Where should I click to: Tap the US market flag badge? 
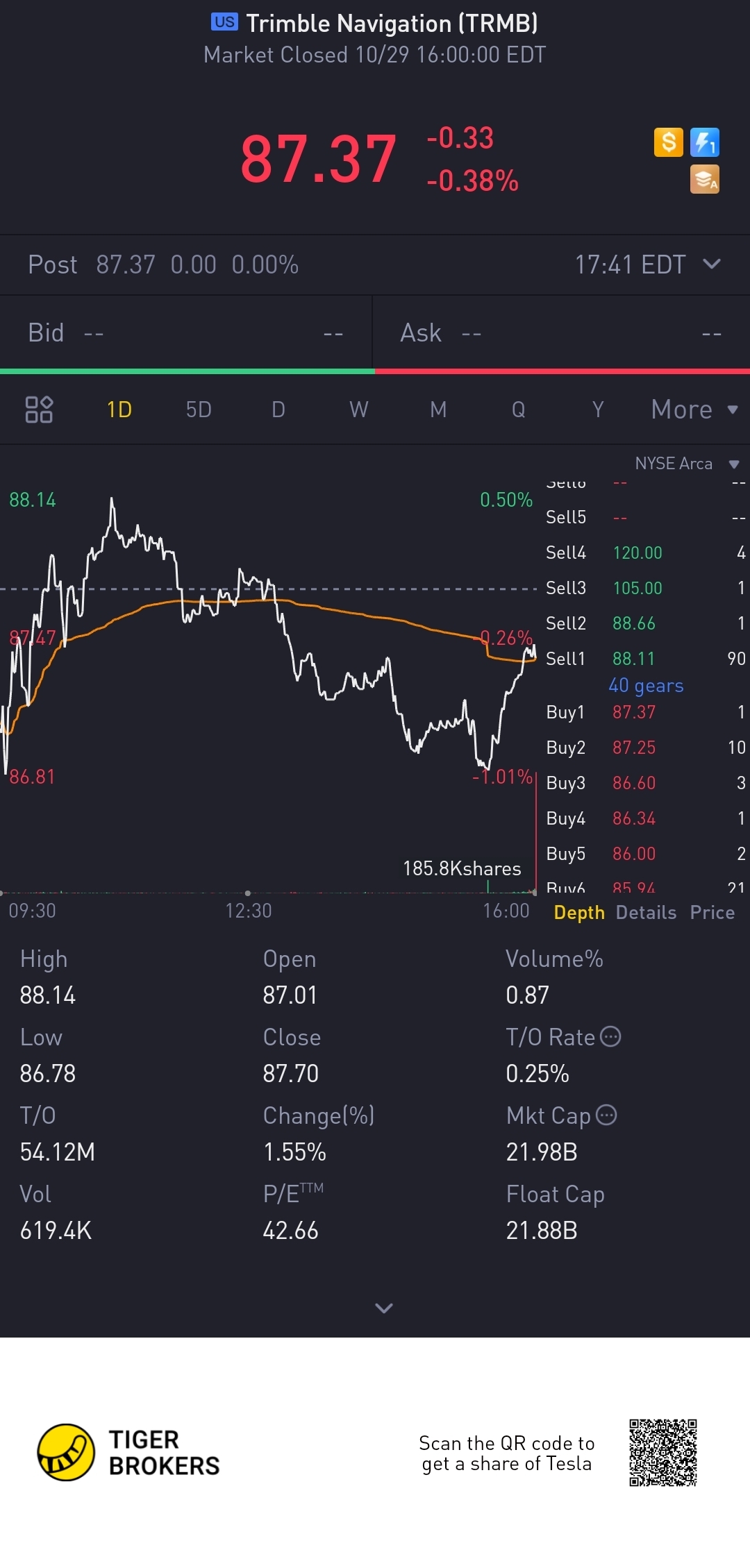point(224,22)
